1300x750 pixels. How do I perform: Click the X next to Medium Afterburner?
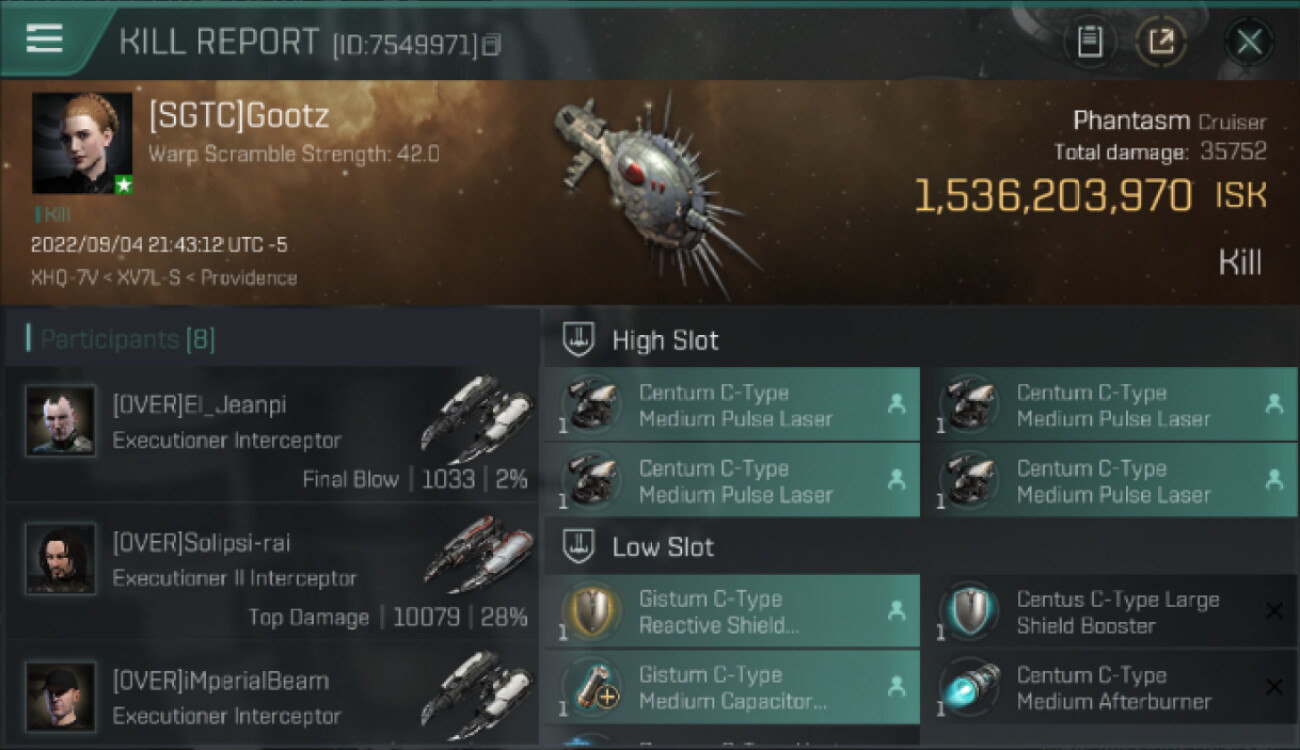click(1274, 687)
